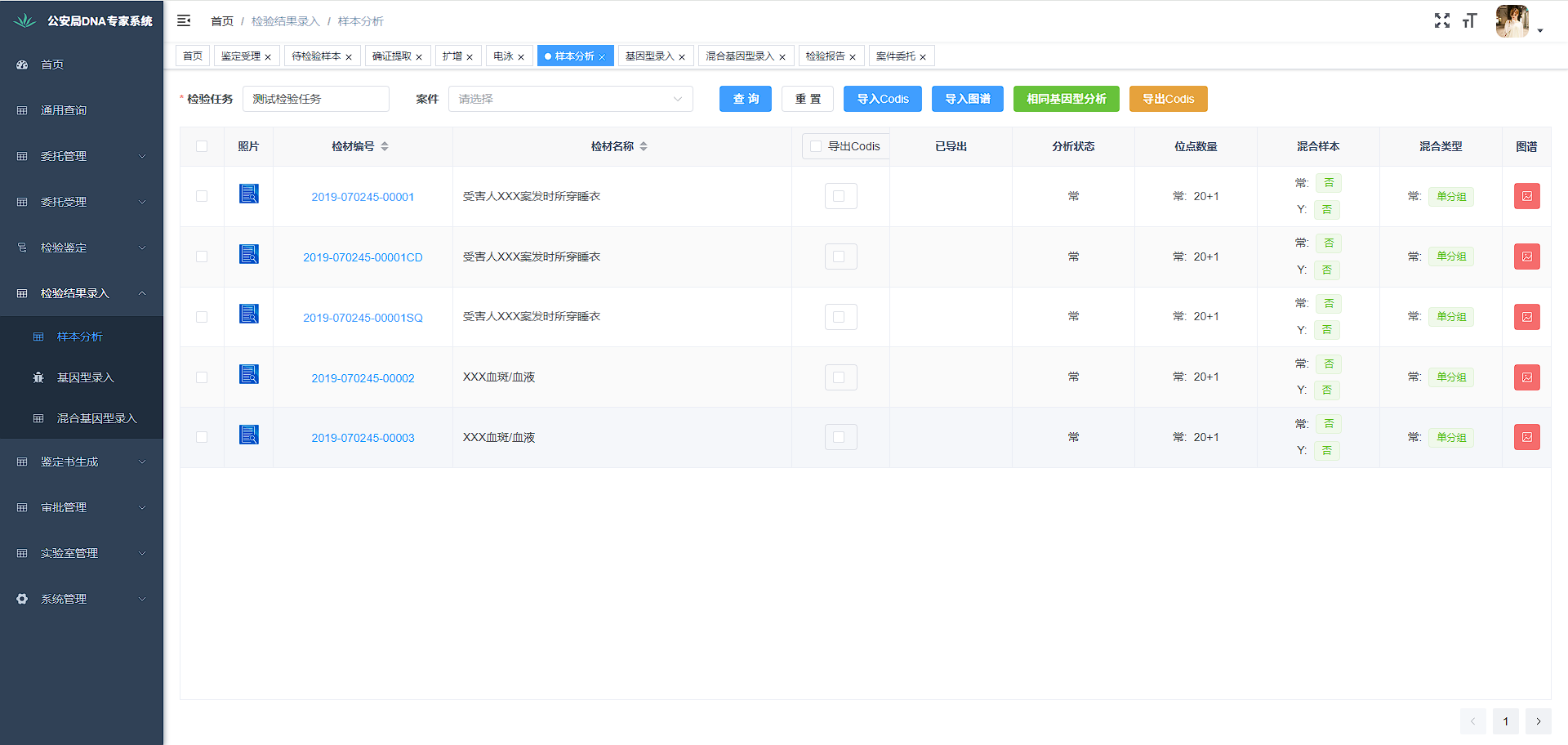Image resolution: width=1568 pixels, height=745 pixels.
Task: View red chart icon for sample 2019-070245-00002
Action: (x=1526, y=377)
